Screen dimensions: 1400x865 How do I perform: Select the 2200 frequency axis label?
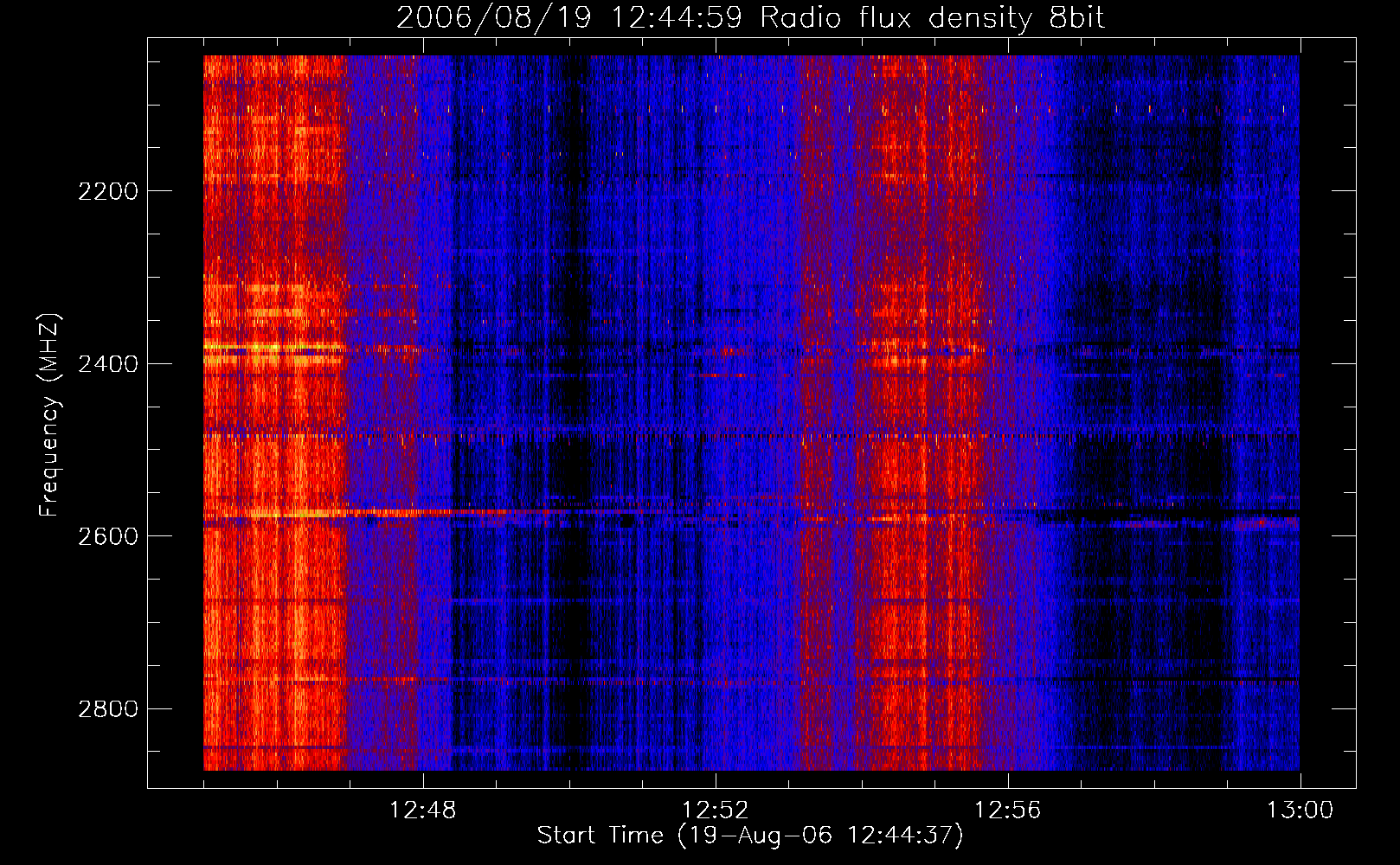108,191
